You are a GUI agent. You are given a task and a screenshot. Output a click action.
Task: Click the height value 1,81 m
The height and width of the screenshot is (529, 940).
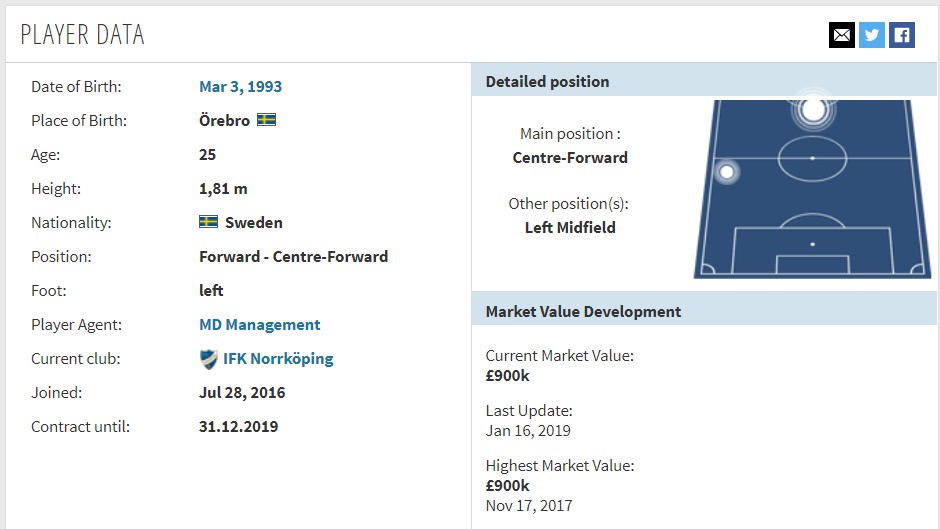[x=223, y=189]
